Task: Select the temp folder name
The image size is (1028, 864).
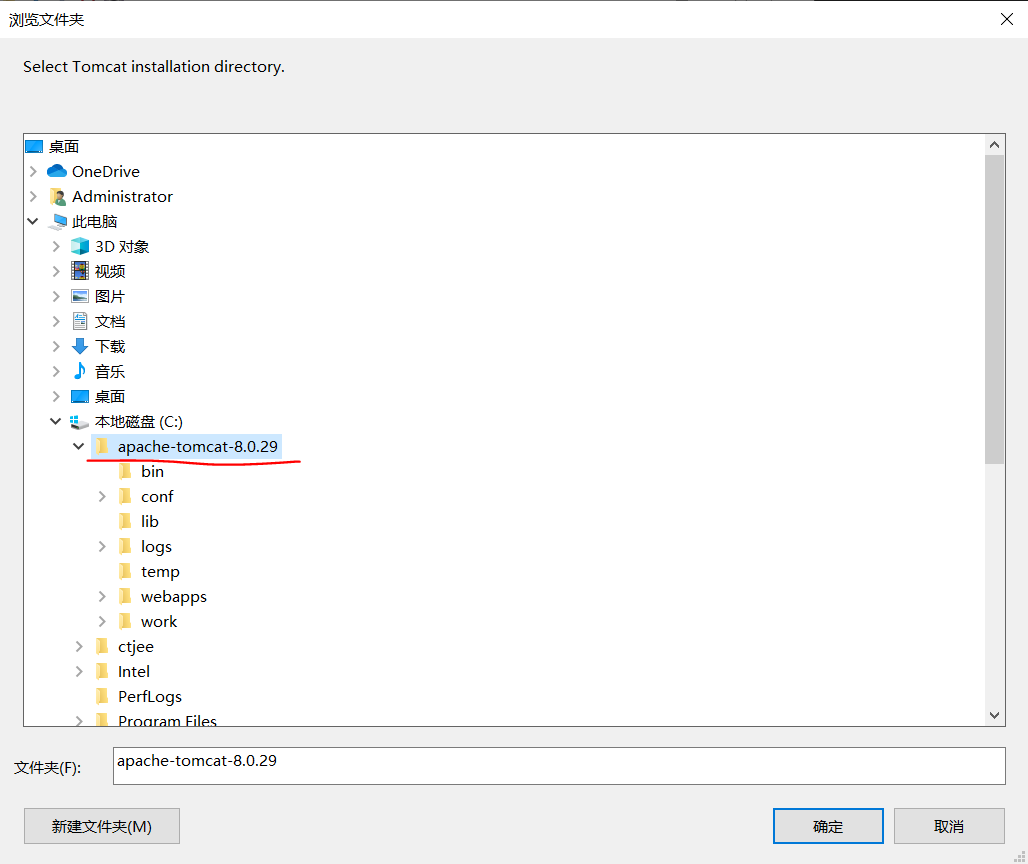Action: (x=160, y=572)
